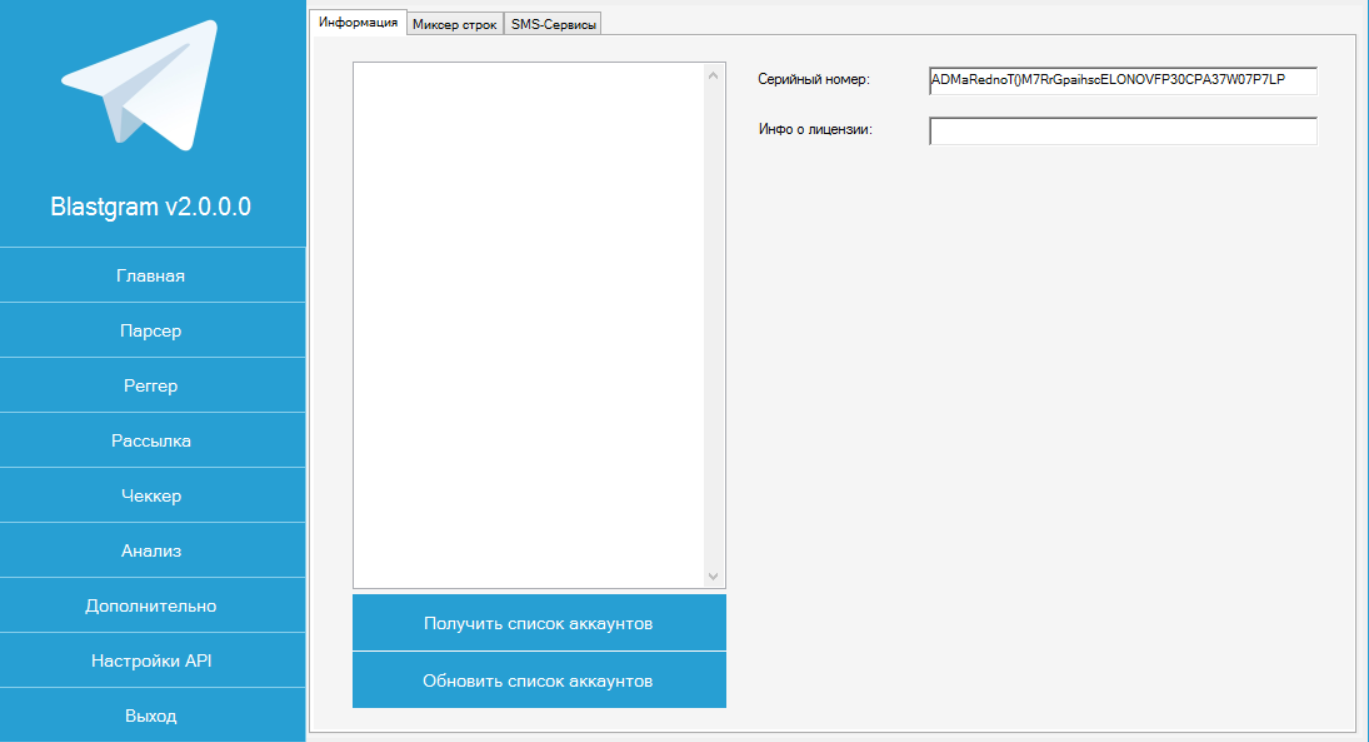This screenshot has width=1369, height=742.
Task: Select the Чеккер sidebar item
Action: point(151,496)
